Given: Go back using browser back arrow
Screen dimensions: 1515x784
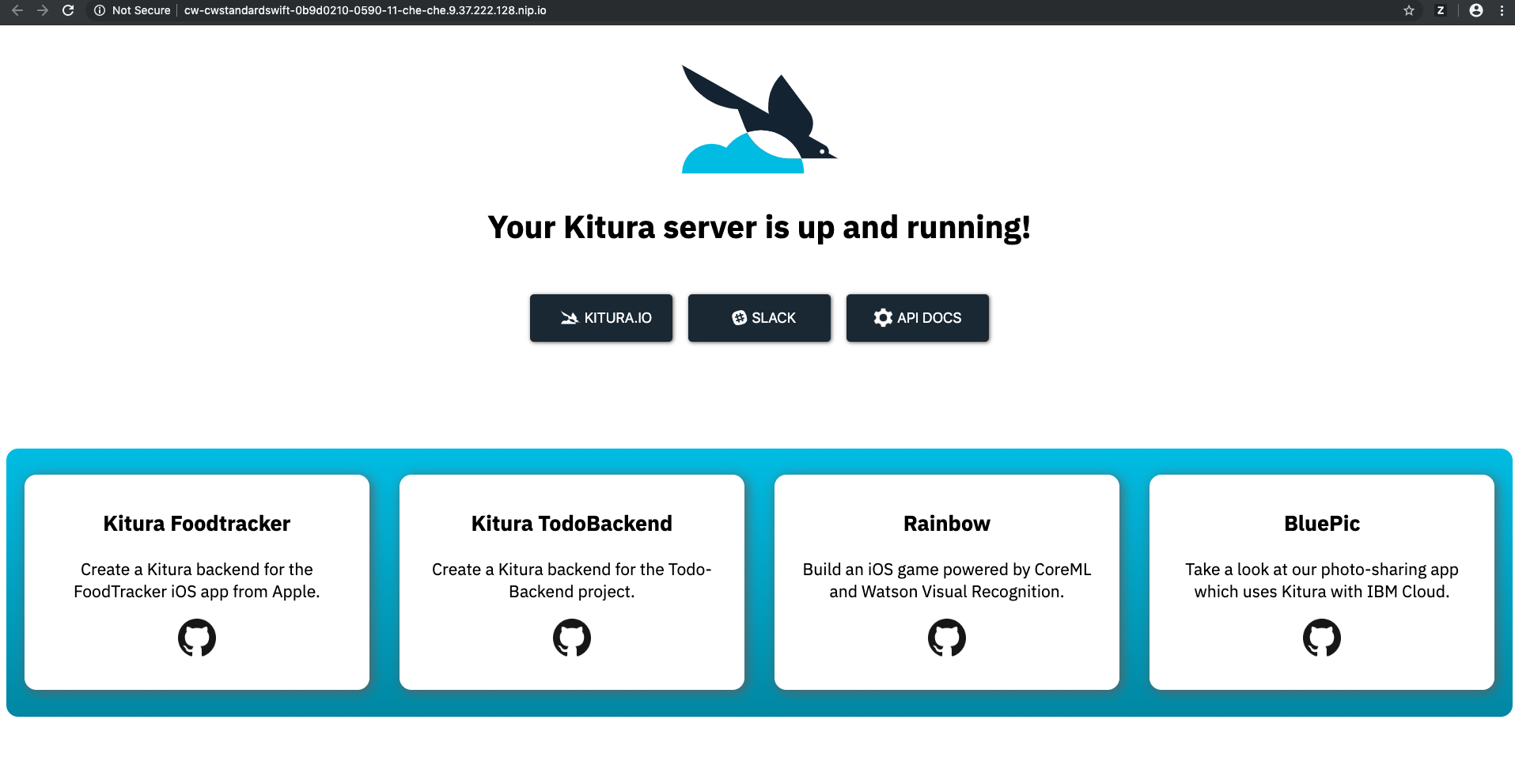Looking at the screenshot, I should (x=17, y=10).
